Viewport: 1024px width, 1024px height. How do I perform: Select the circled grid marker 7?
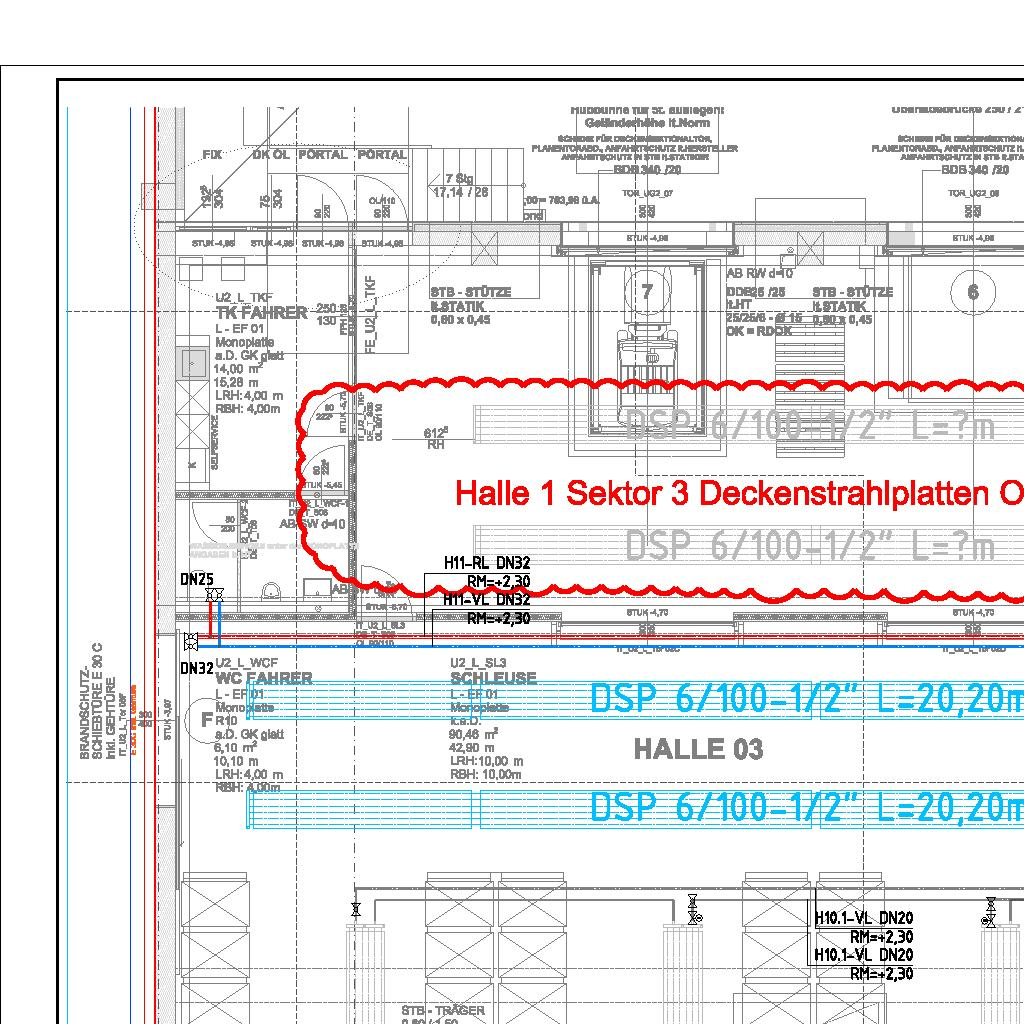(647, 291)
